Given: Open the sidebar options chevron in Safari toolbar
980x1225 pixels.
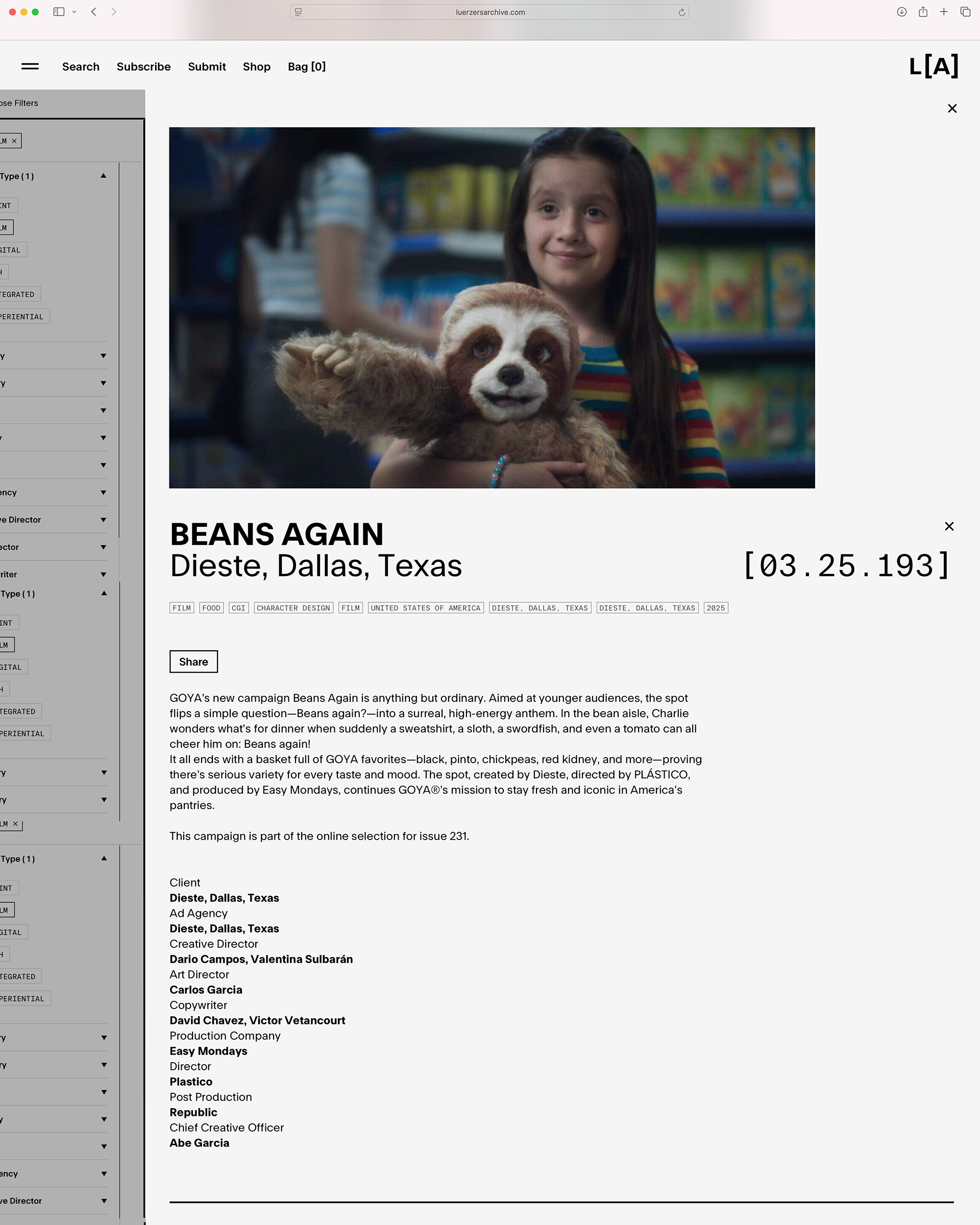Looking at the screenshot, I should pos(75,12).
